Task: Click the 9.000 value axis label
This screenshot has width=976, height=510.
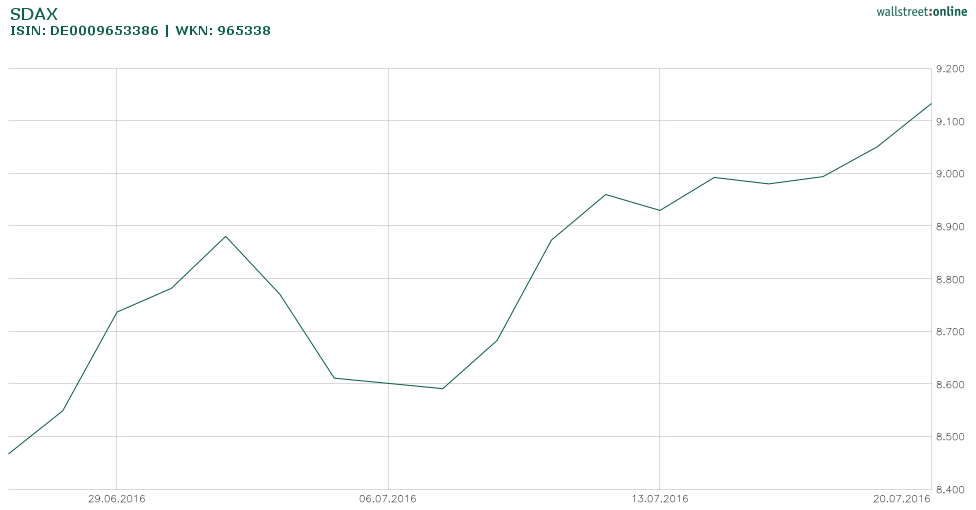Action: 949,174
